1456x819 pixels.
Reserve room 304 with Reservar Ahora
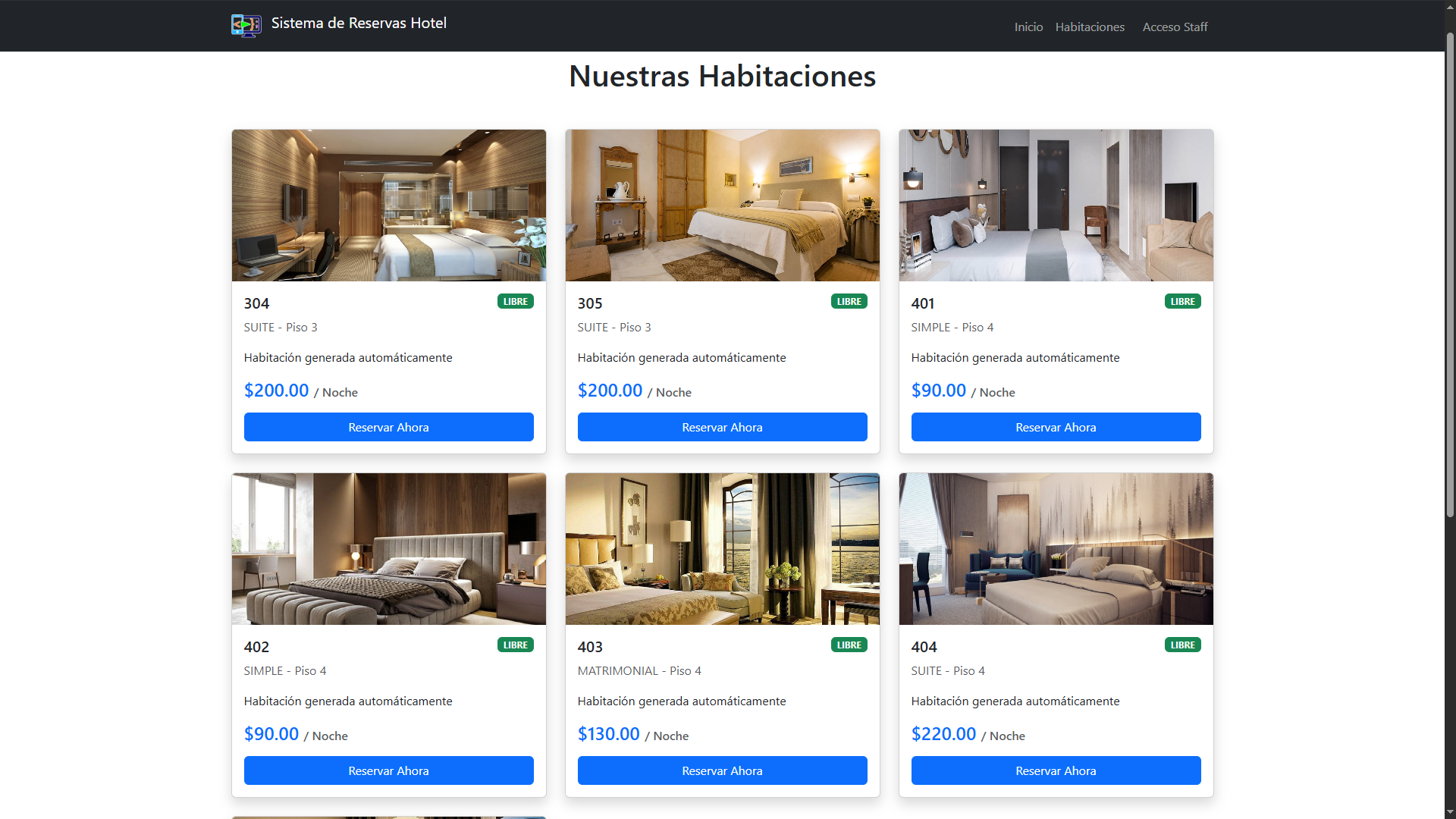coord(389,427)
